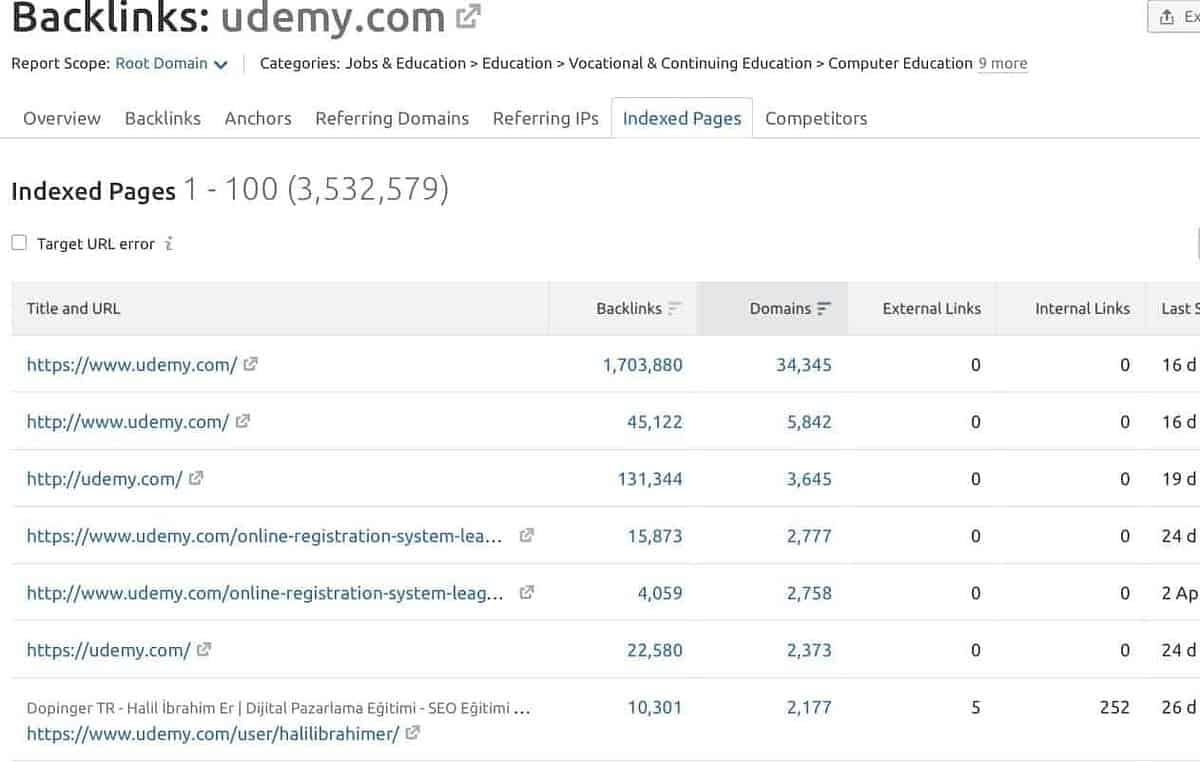Select the 1,703,880 backlinks count
The width and height of the screenshot is (1200, 762).
pos(643,365)
